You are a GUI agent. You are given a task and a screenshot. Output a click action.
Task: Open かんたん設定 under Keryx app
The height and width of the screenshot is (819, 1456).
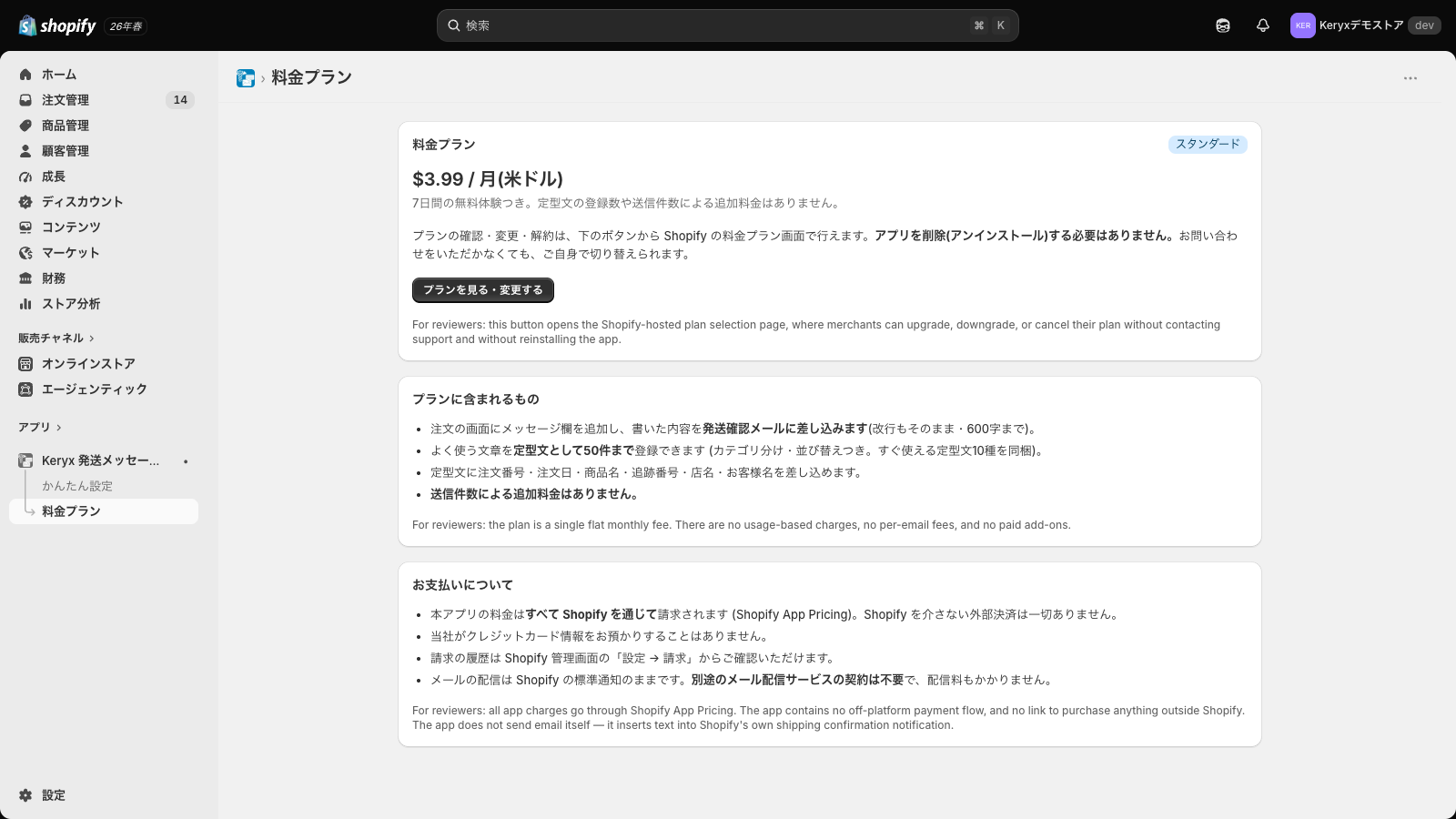(77, 486)
